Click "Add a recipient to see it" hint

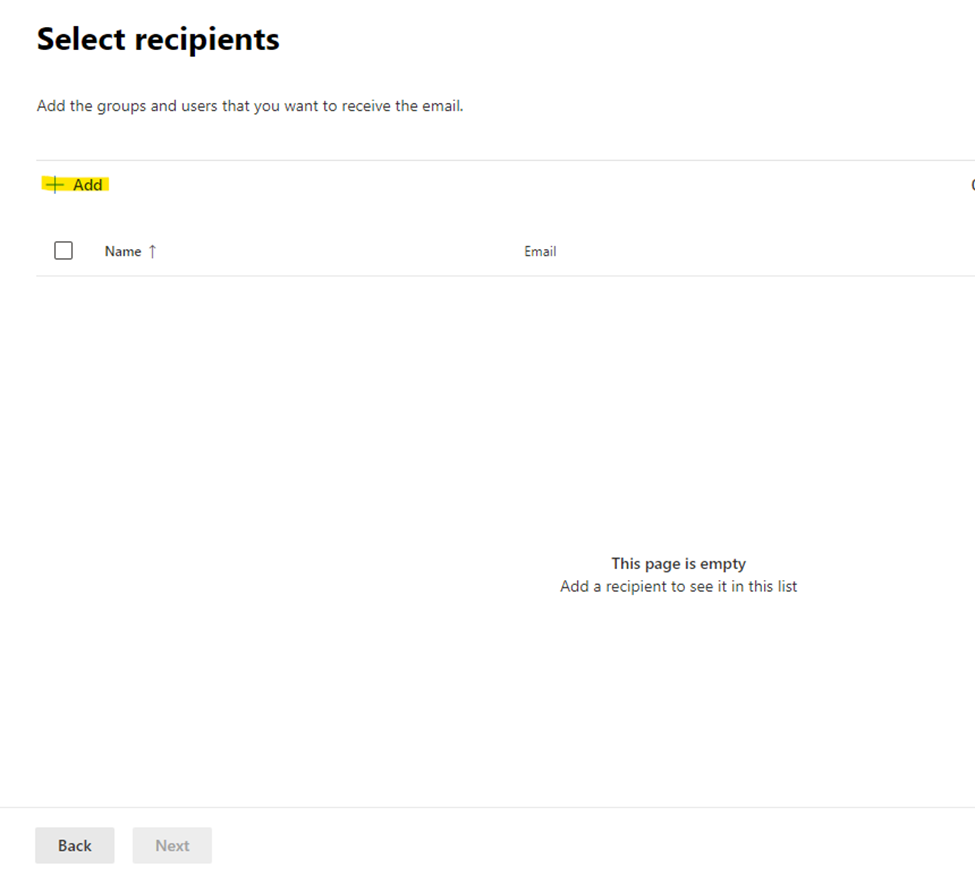pos(678,586)
